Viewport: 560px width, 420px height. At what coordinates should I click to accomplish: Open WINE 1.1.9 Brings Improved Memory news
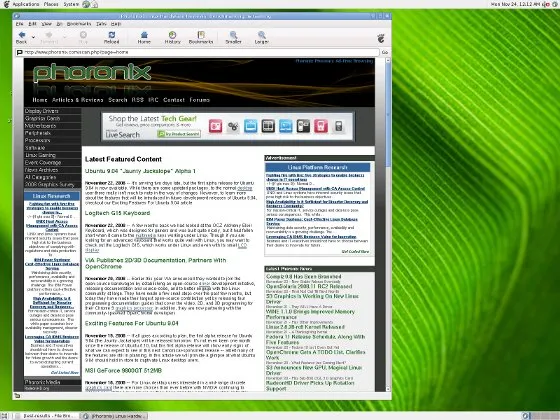pyautogui.click(x=310, y=314)
